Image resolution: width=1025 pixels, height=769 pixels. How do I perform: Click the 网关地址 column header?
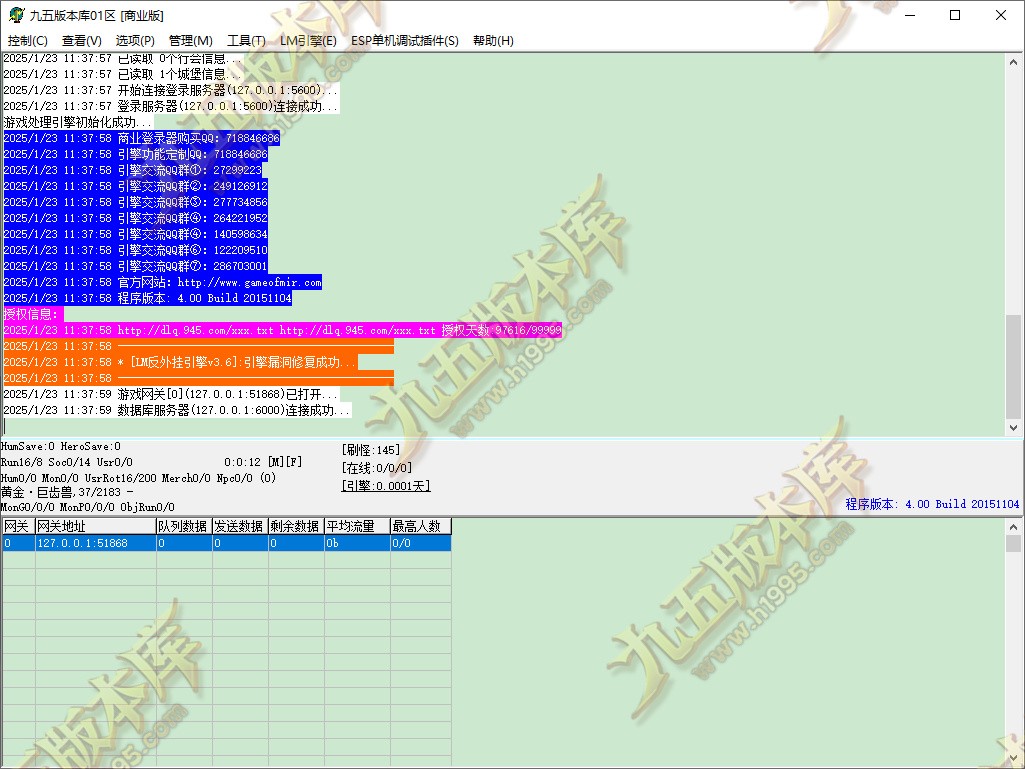pos(95,526)
